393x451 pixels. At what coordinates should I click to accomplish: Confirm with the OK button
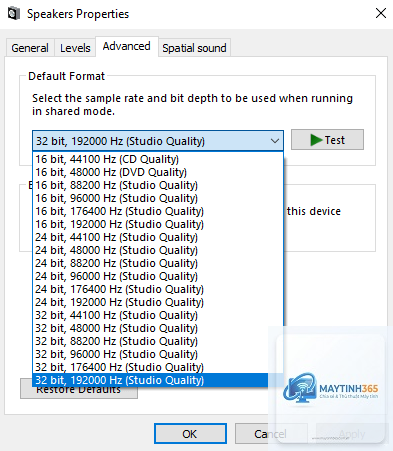(x=190, y=434)
